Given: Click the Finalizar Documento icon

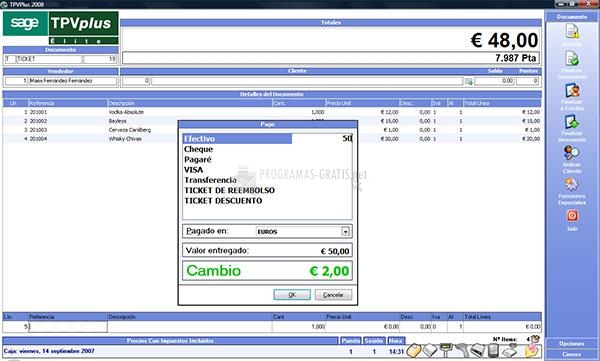Looking at the screenshot, I should click(x=572, y=59).
